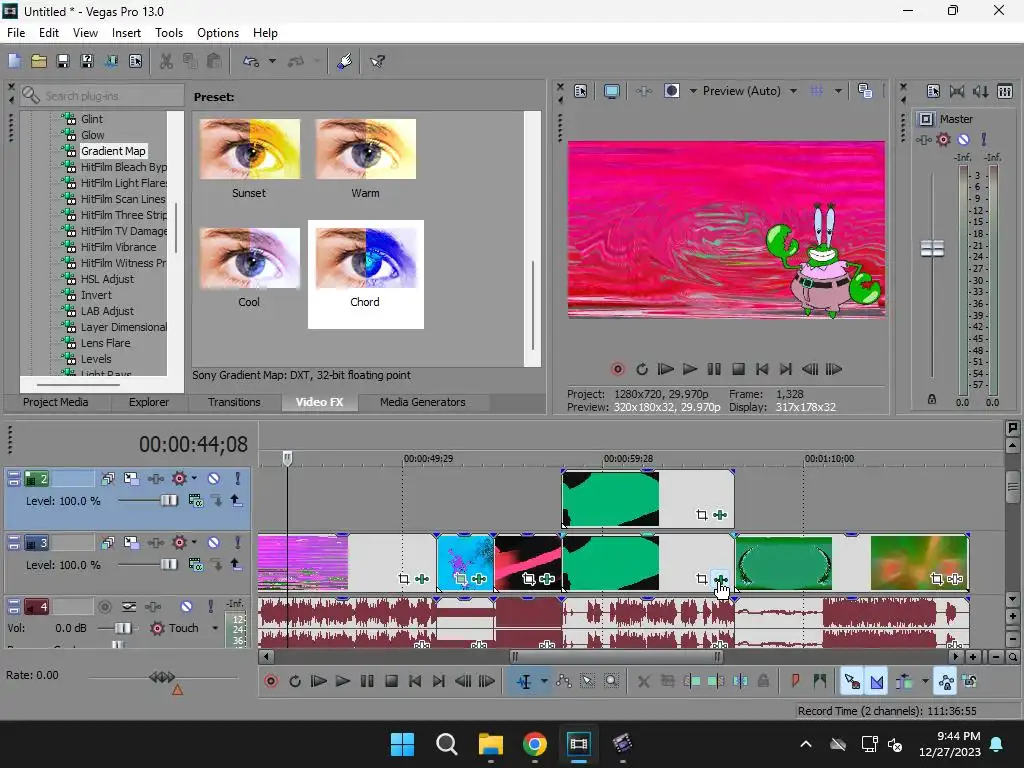This screenshot has width=1024, height=768.
Task: Click Go to End in timeline transport
Action: (439, 682)
